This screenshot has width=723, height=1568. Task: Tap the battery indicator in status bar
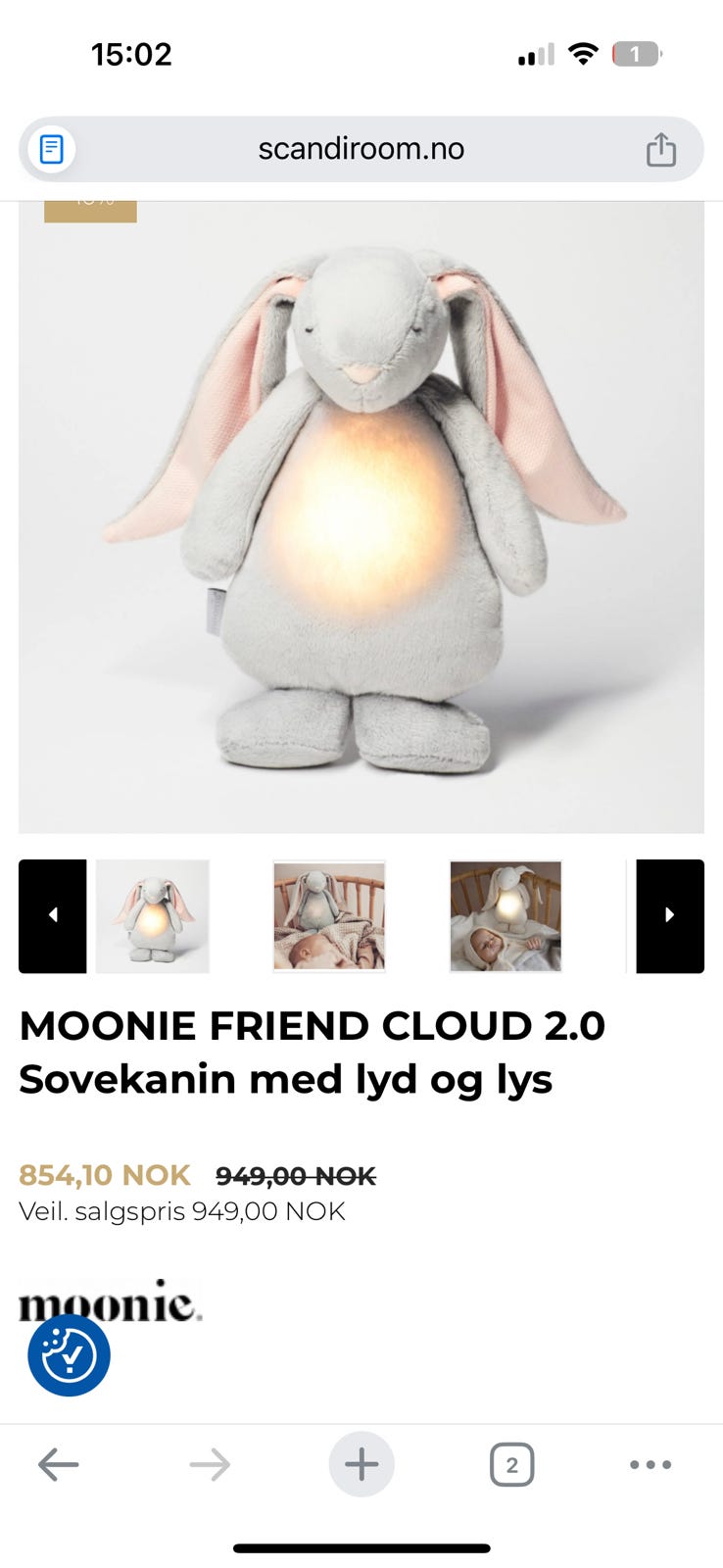tap(637, 54)
